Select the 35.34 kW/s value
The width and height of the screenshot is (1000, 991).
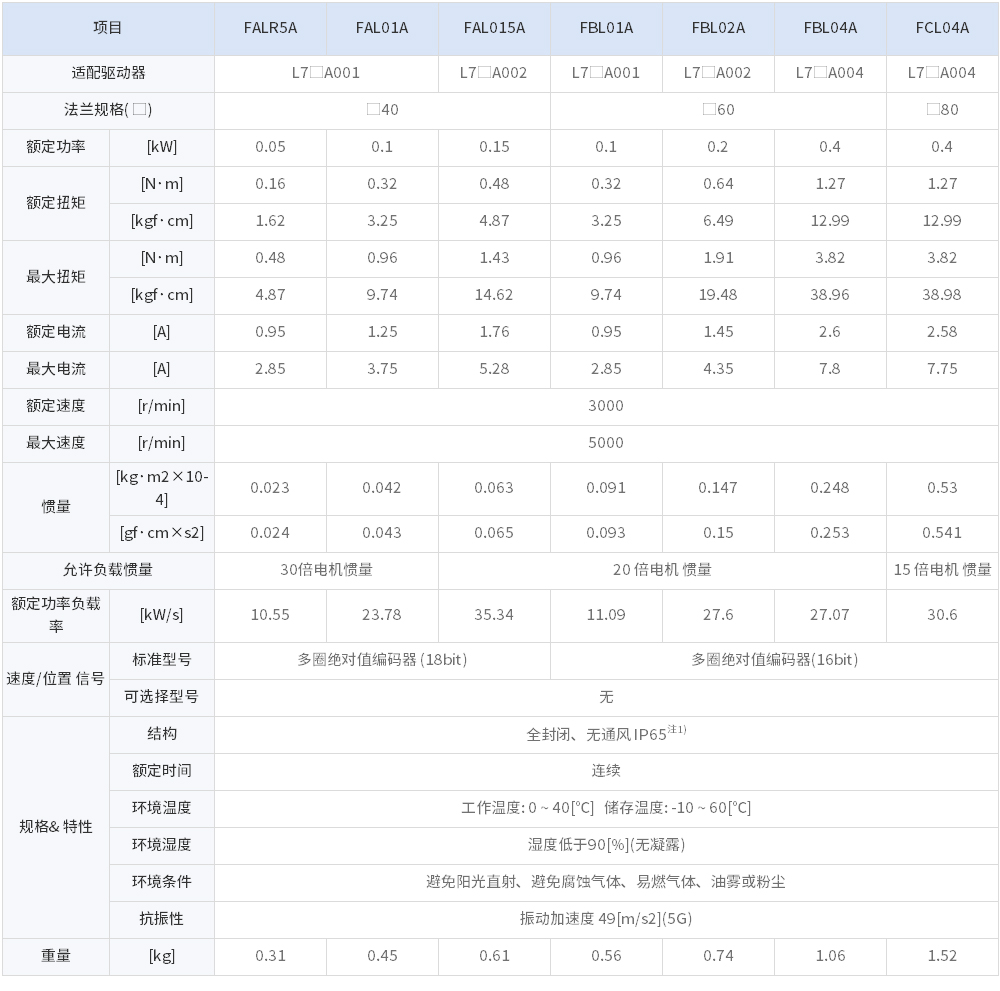pos(494,615)
